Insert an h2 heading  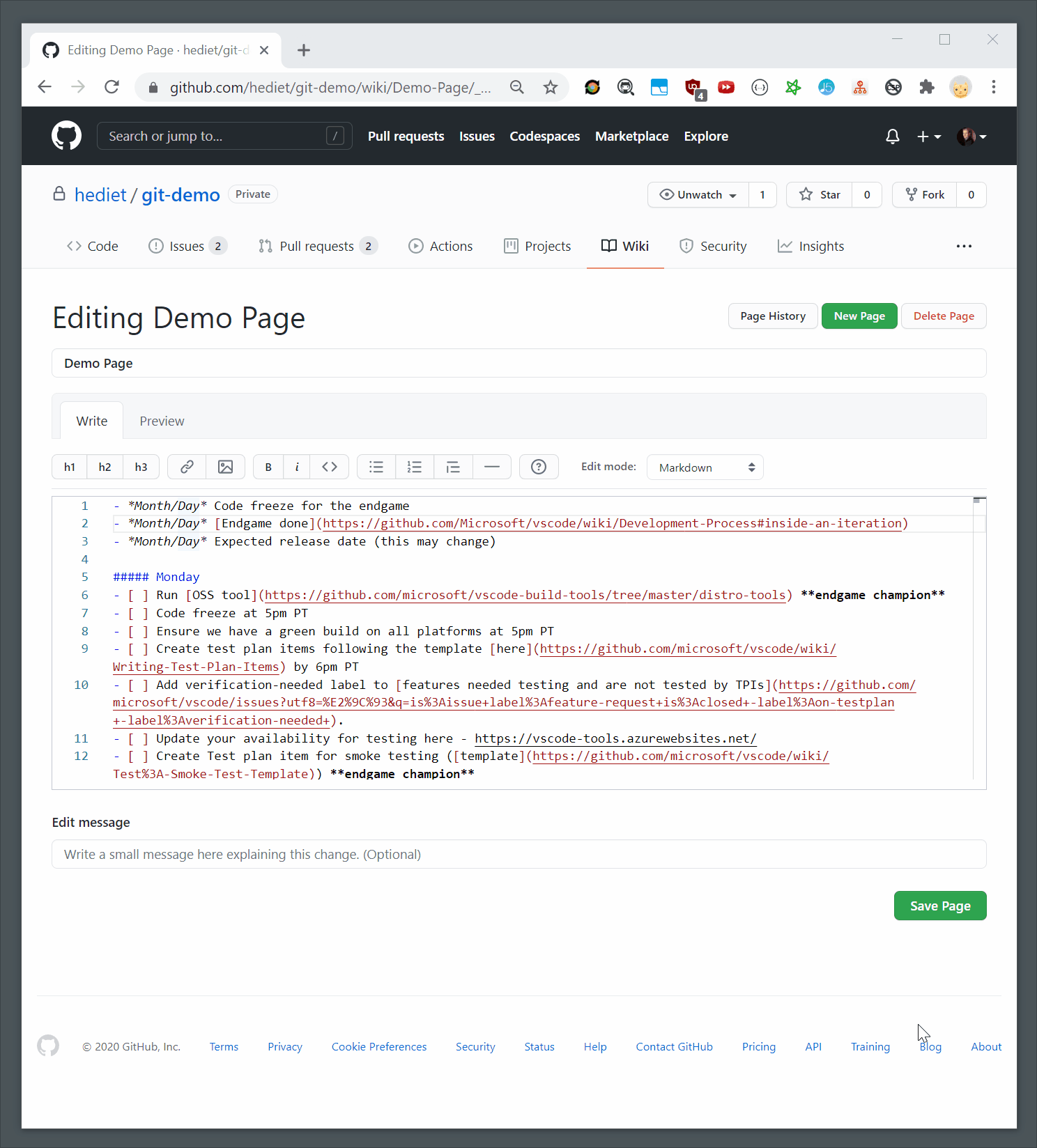click(x=105, y=467)
